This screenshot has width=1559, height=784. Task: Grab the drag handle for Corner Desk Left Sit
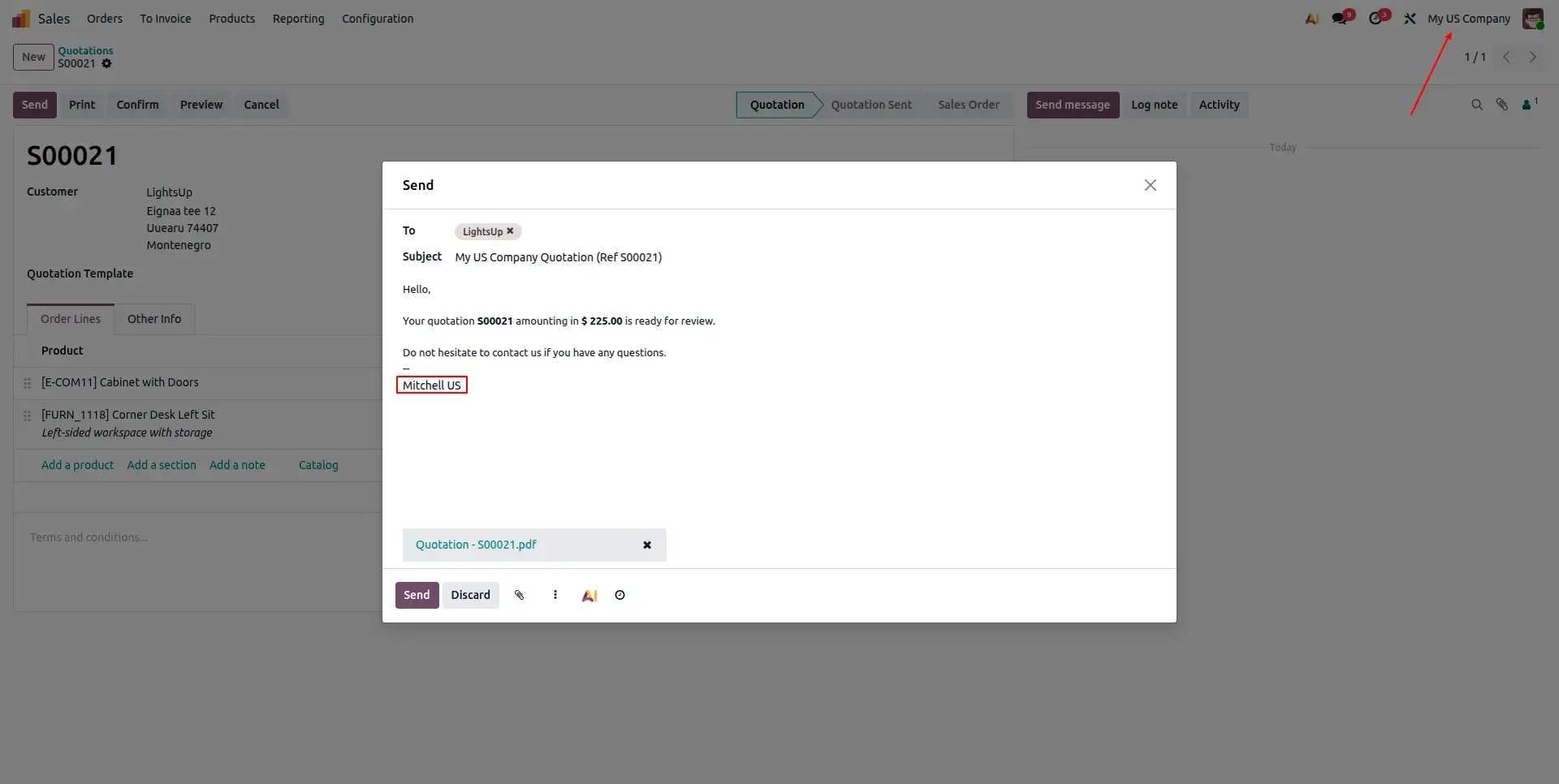(27, 416)
